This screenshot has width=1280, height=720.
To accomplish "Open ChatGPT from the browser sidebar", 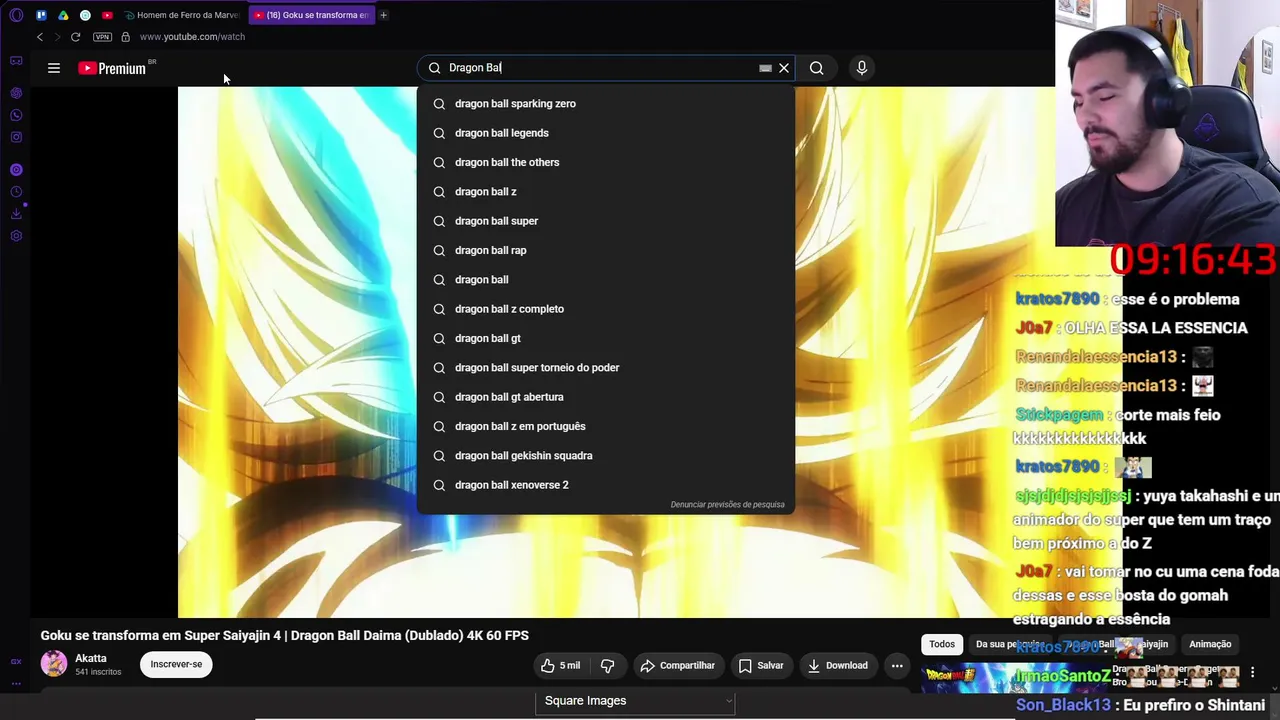I will point(16,93).
